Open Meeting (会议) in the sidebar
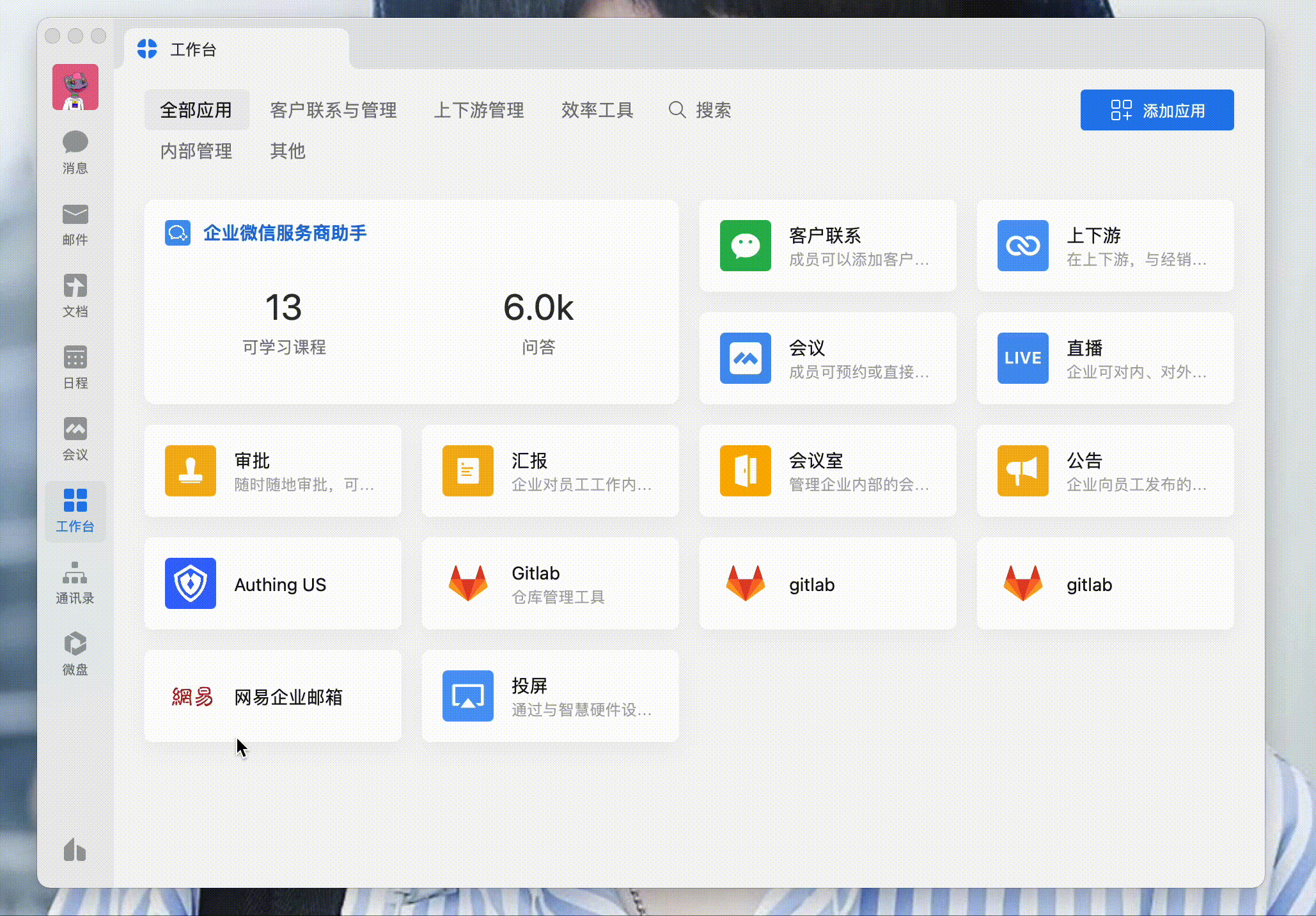 coord(75,439)
